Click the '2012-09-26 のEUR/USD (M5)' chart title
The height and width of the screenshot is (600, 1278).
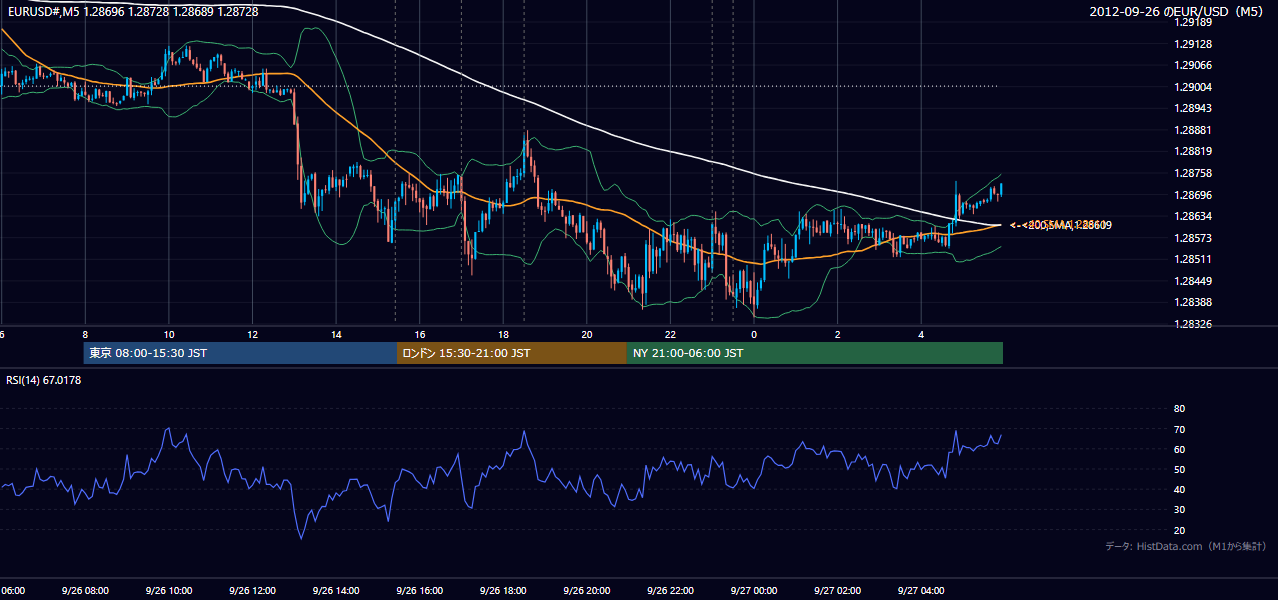click(1177, 10)
